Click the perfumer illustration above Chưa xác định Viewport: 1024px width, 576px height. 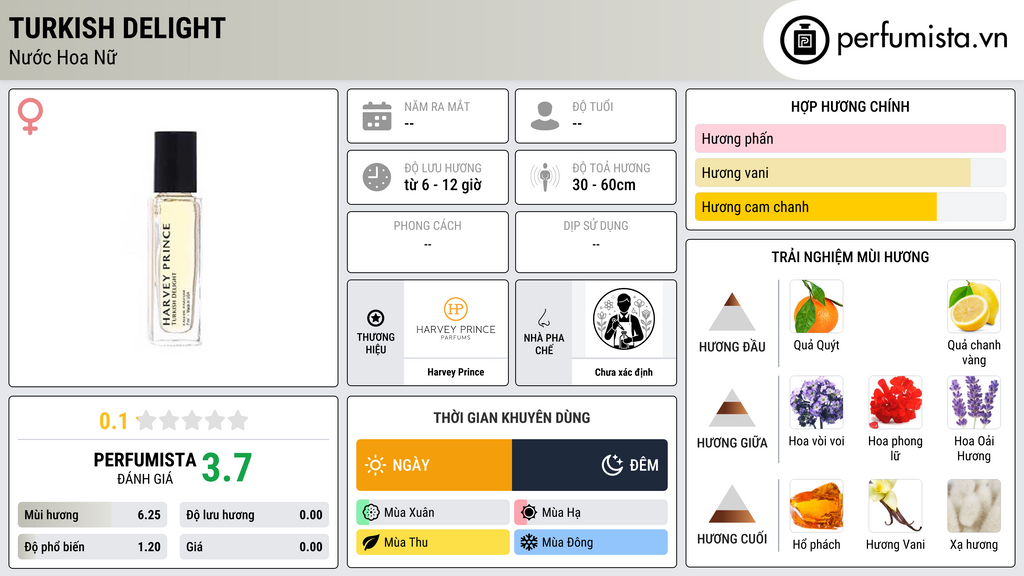pos(624,319)
